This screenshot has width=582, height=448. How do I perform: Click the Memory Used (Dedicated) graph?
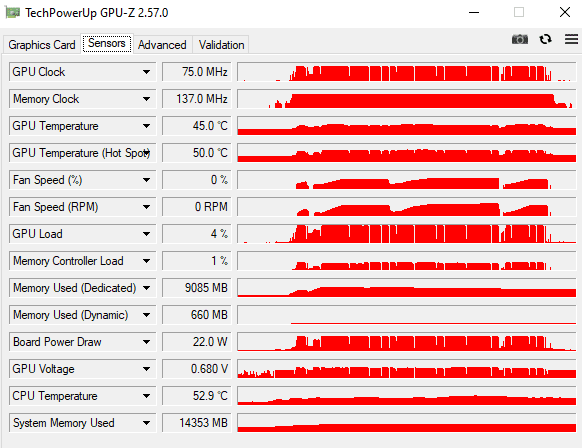pyautogui.click(x=407, y=288)
